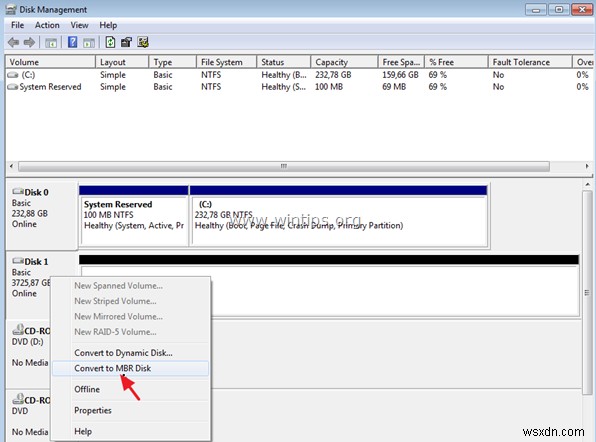Click the 232,78 GB capacity cell
The image size is (596, 442).
[333, 75]
